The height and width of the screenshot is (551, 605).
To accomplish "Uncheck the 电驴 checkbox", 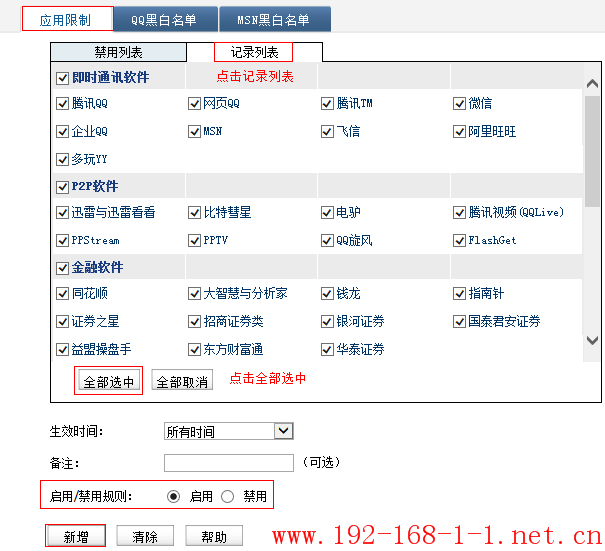I will point(327,212).
